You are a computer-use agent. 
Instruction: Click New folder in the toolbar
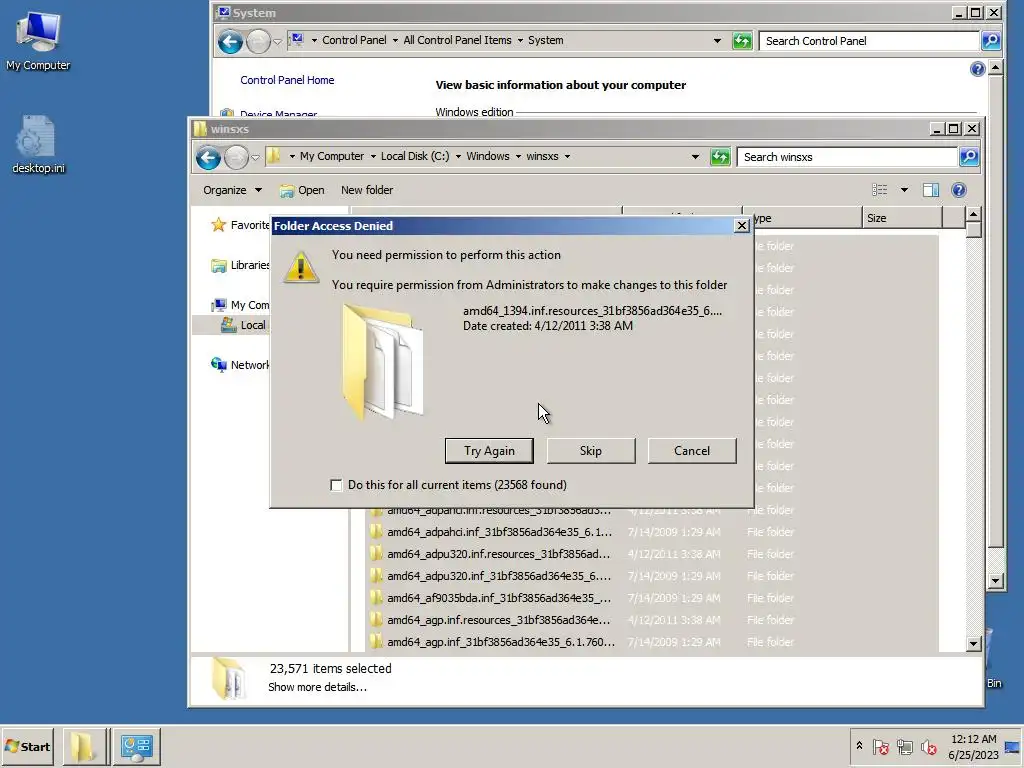[x=367, y=190]
